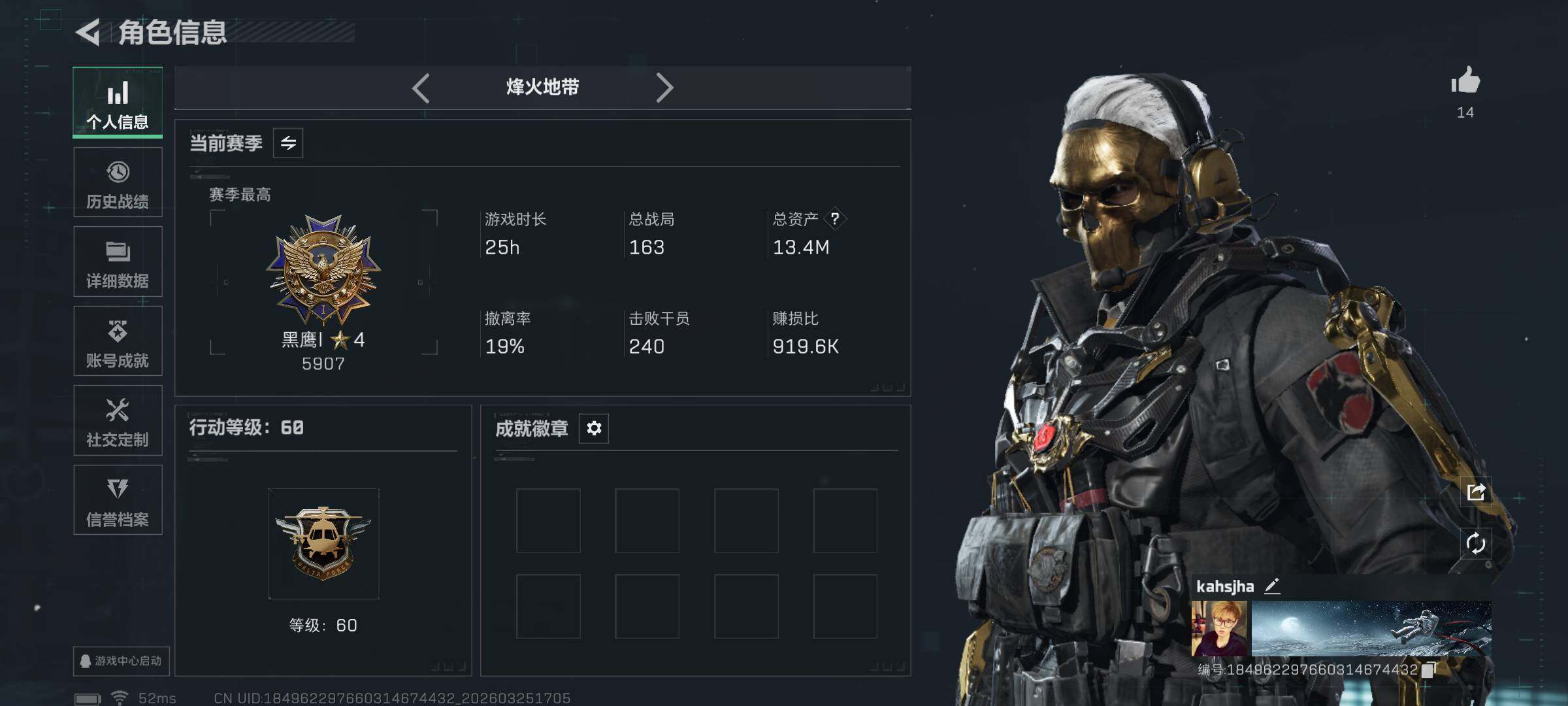Like the profile with the thumbs-up icon

click(1465, 80)
